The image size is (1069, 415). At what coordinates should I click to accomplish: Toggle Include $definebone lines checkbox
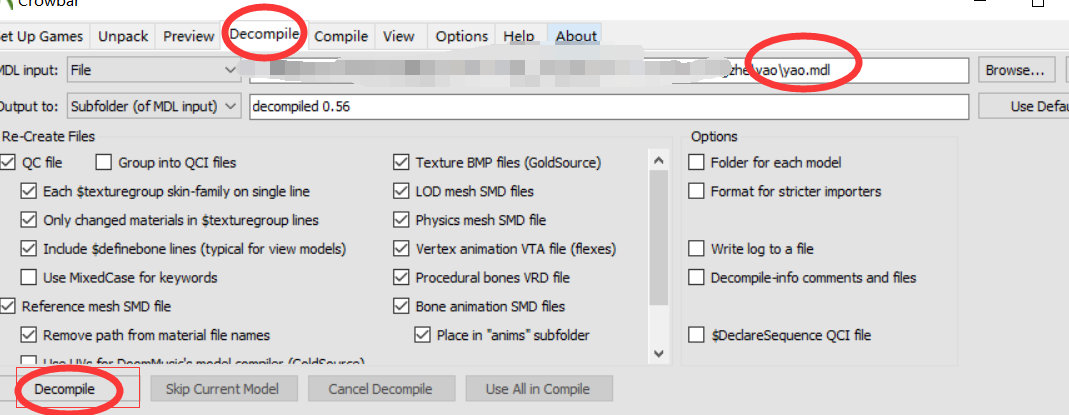point(29,249)
